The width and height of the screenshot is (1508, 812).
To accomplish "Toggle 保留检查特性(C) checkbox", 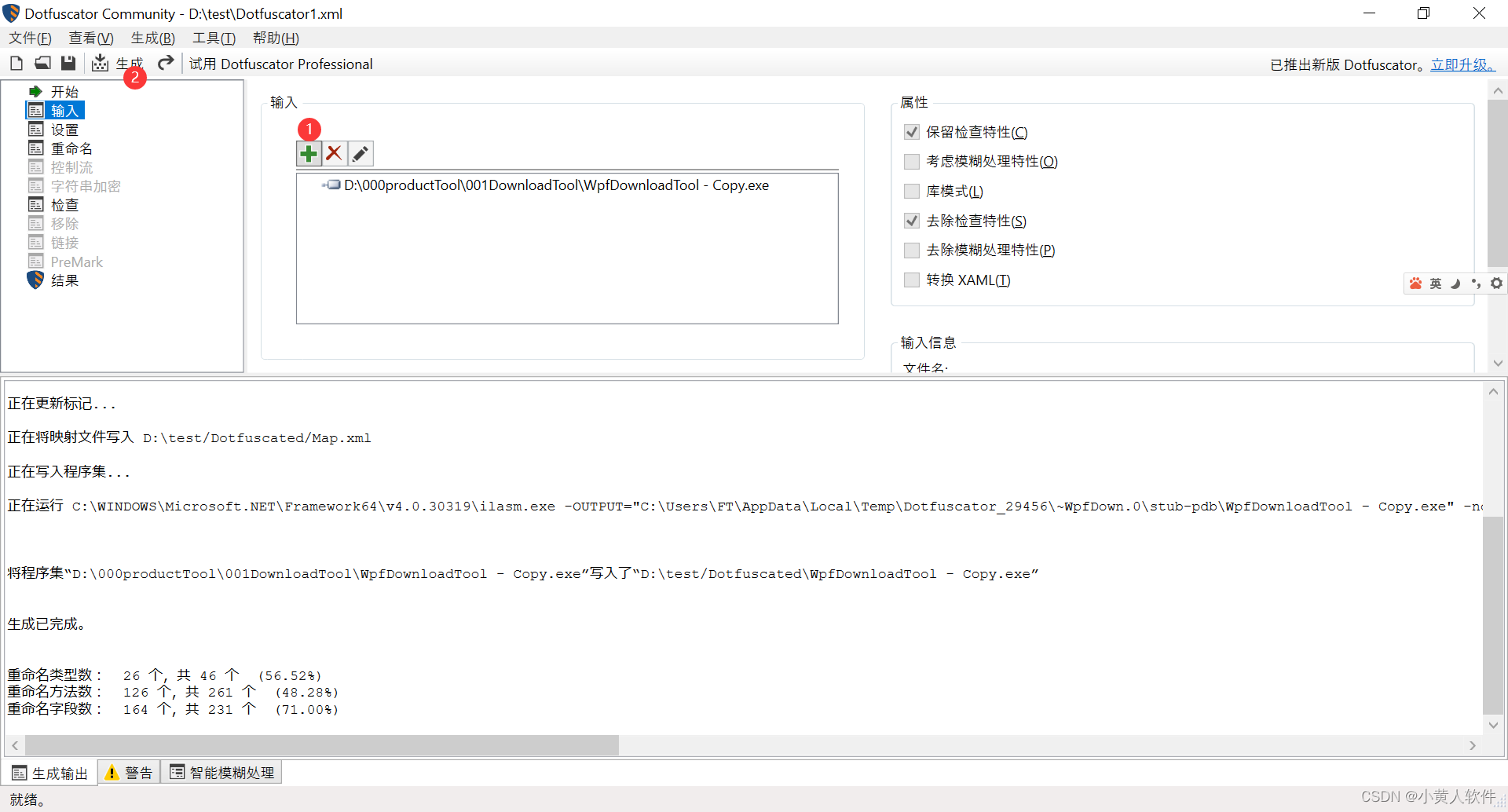I will point(912,132).
